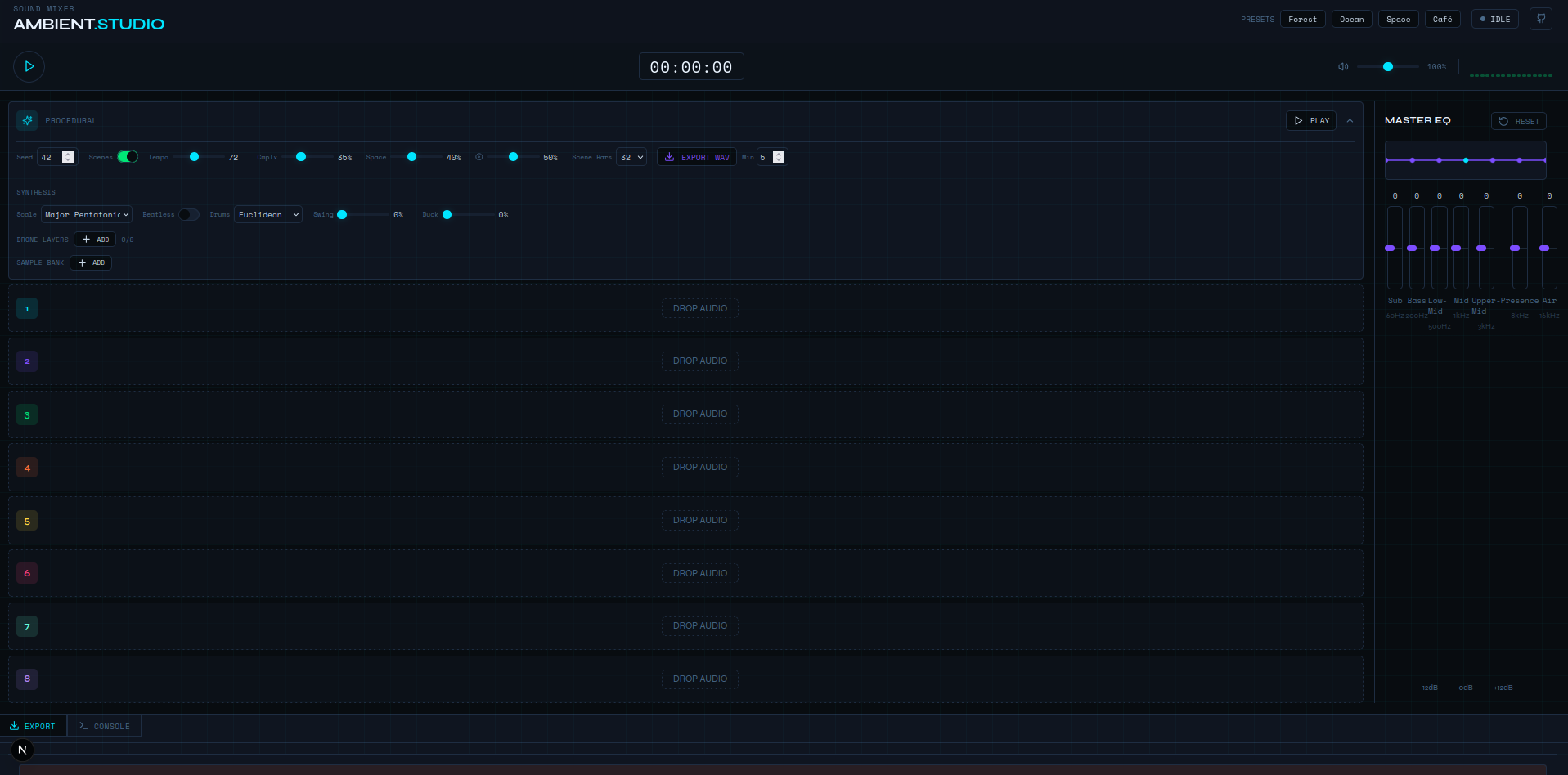Viewport: 1568px width, 775px height.
Task: Mute master volume via speaker icon
Action: click(x=1342, y=67)
